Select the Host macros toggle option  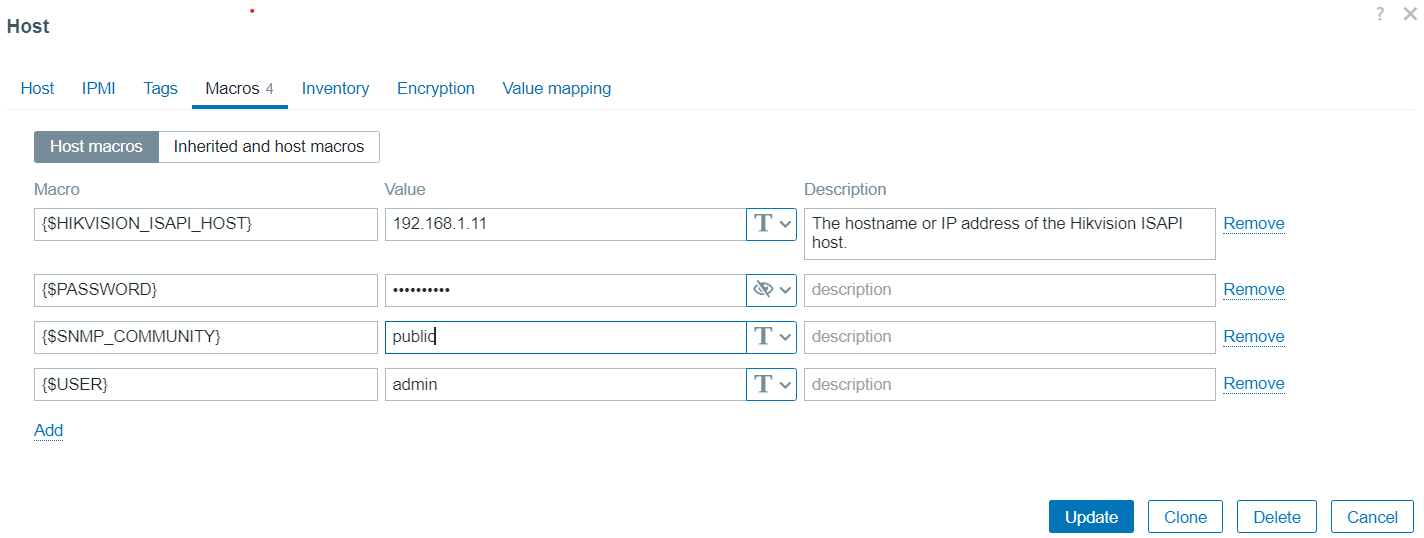(96, 146)
